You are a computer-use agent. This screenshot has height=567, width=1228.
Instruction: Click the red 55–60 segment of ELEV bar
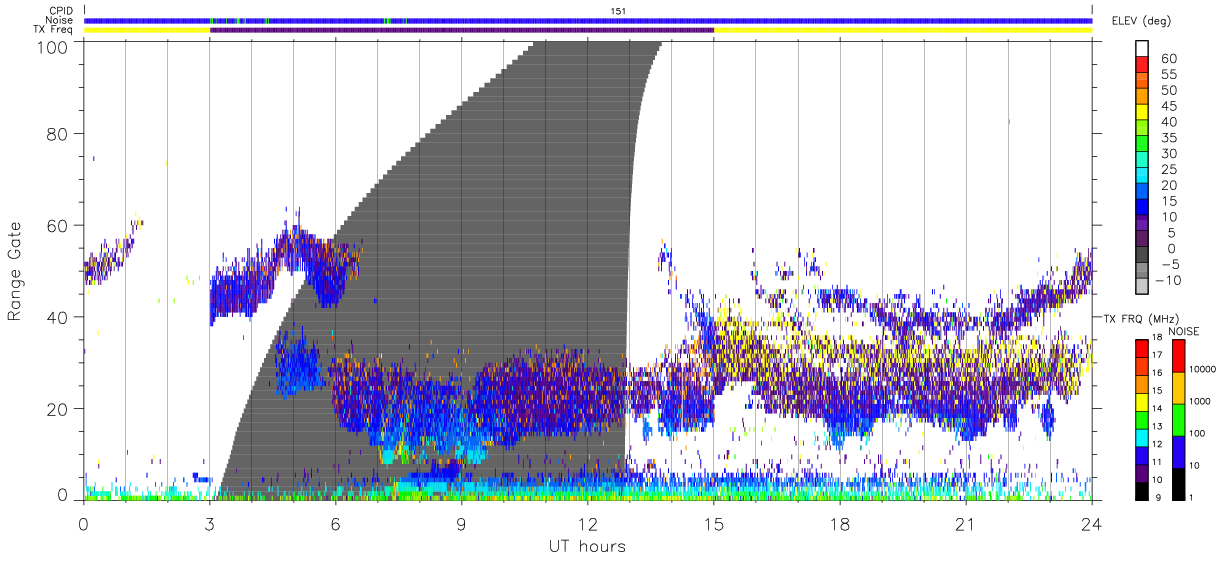coord(1143,64)
